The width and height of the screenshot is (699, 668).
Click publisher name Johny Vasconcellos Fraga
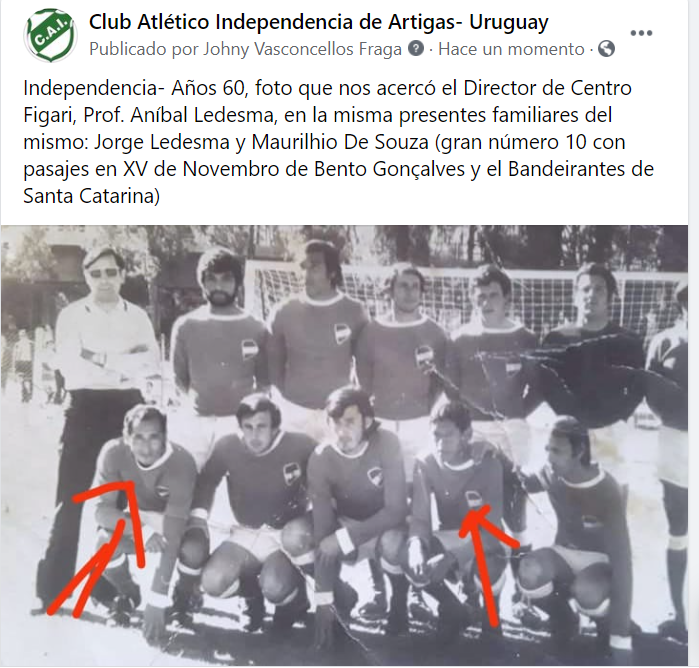tap(302, 49)
